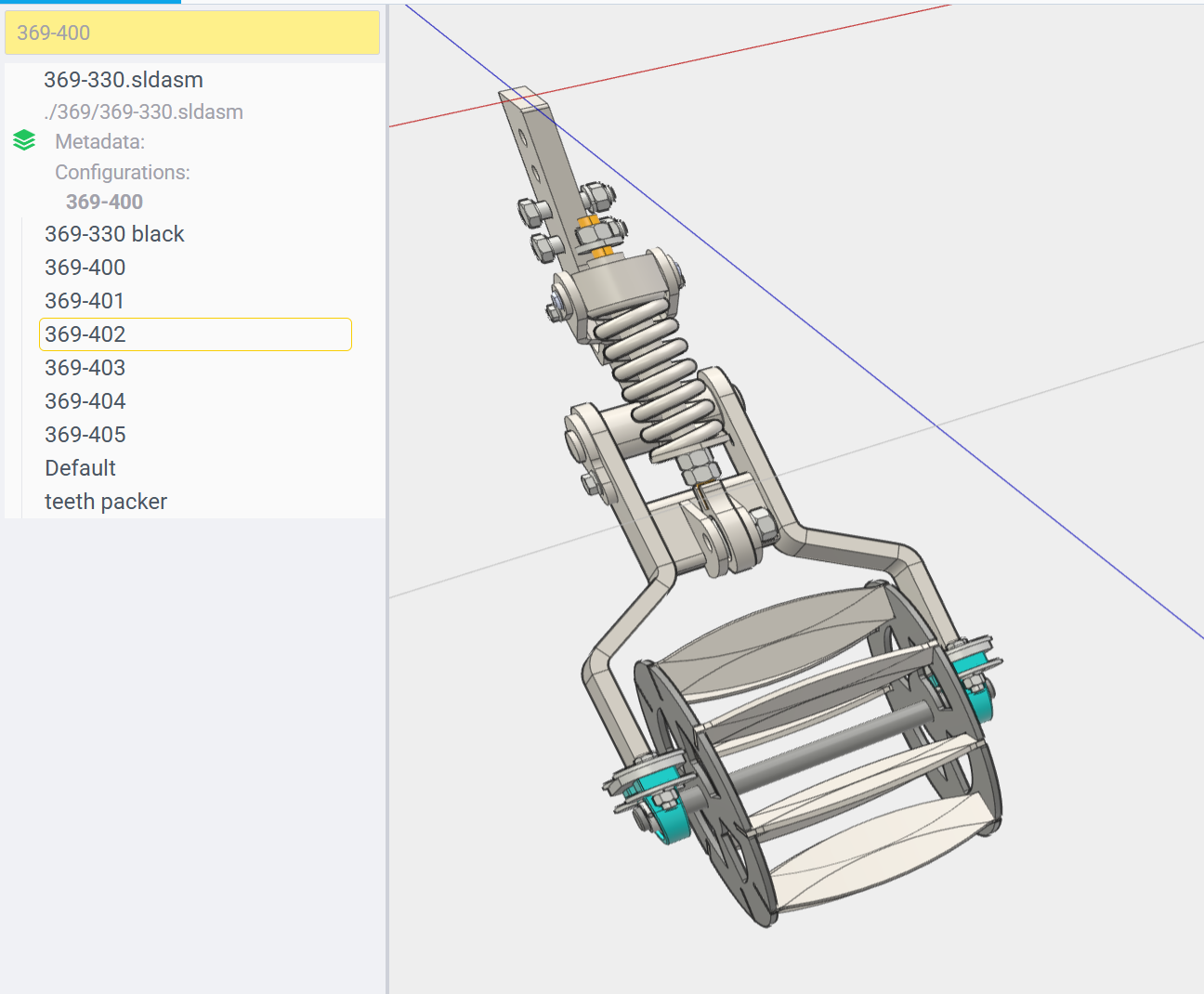This screenshot has height=994, width=1204.
Task: Expand the Metadata: section label
Action: pos(99,142)
